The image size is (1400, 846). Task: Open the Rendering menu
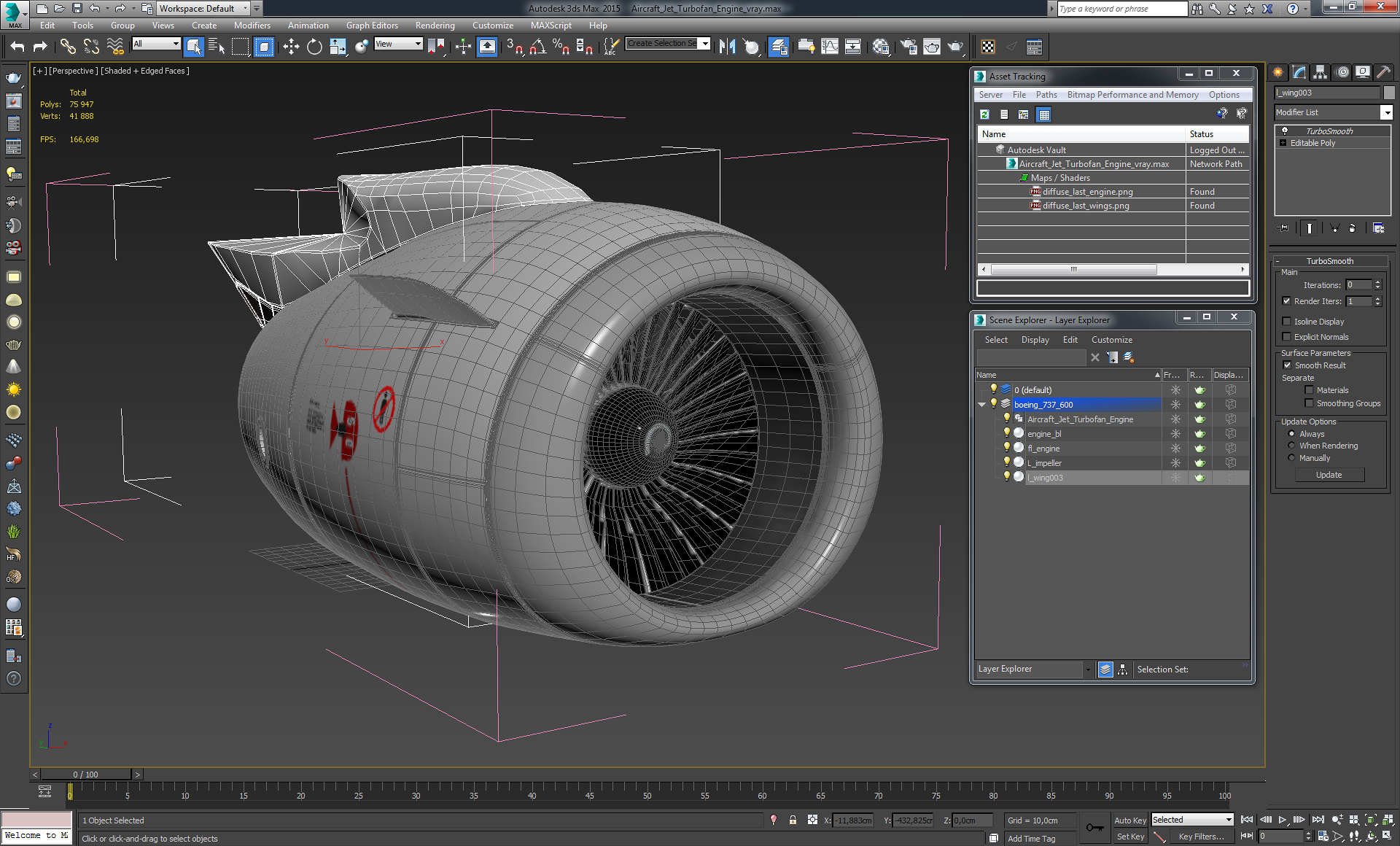(x=435, y=26)
